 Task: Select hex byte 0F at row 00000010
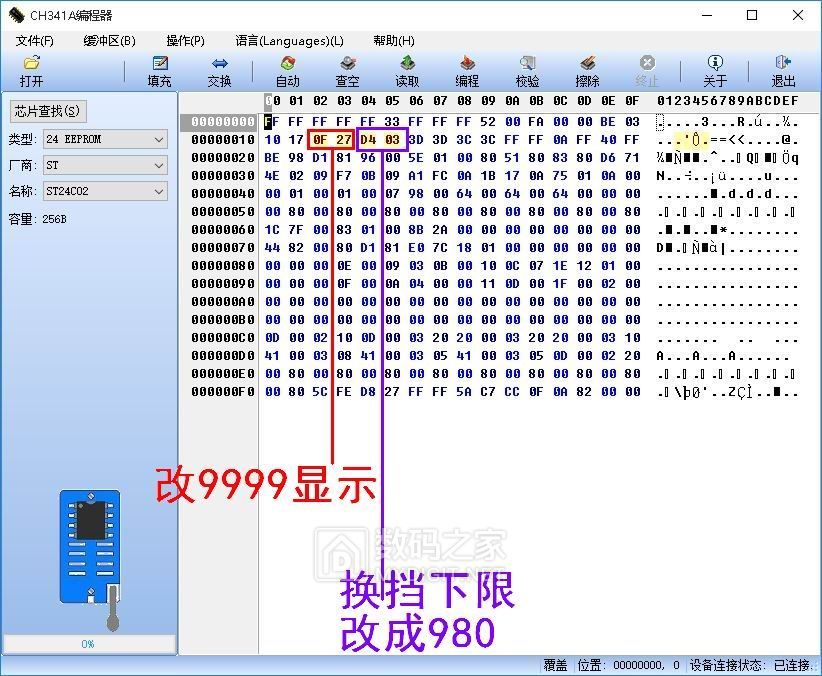(320, 140)
